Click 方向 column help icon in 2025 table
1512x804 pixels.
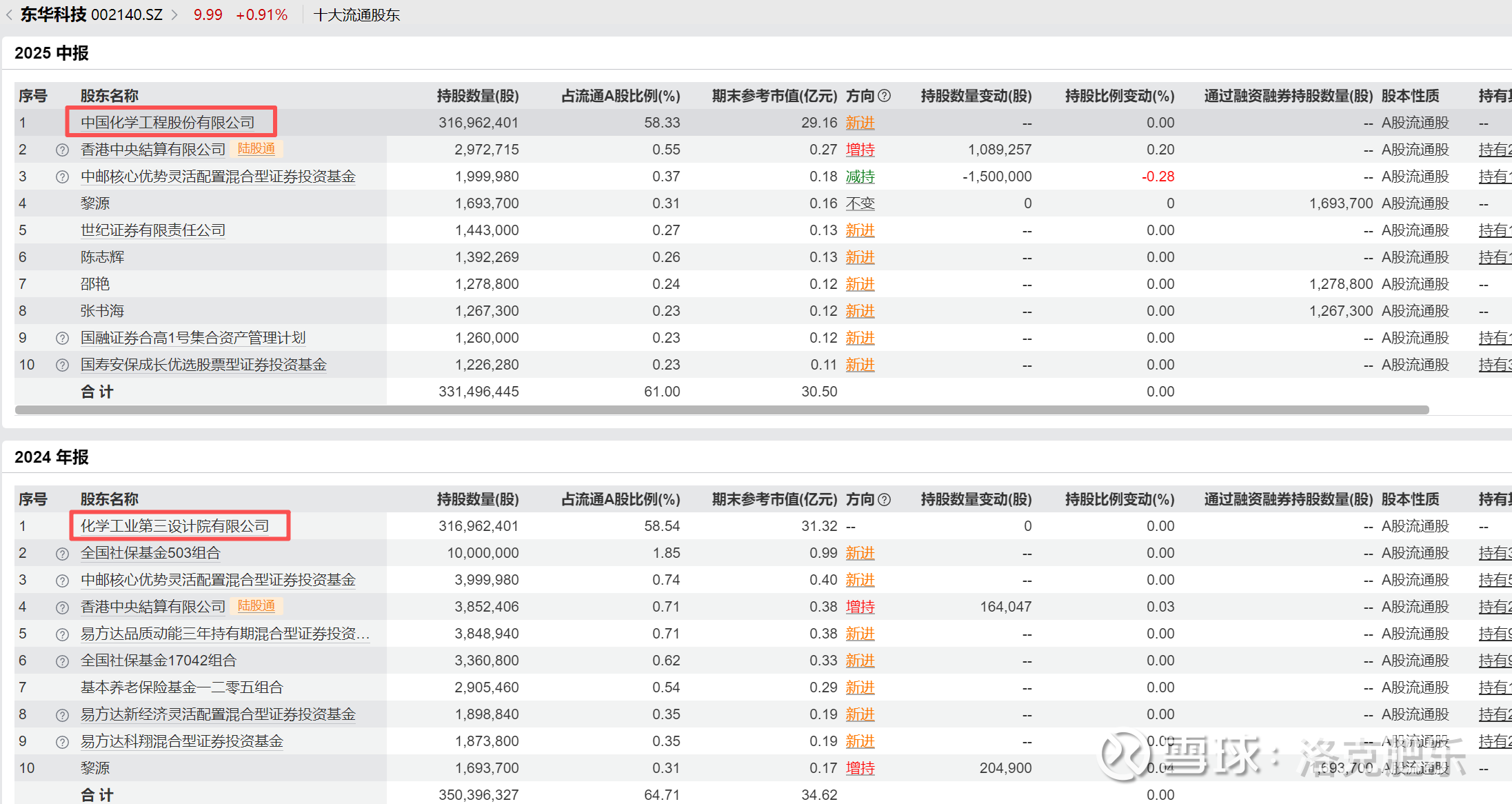pos(885,96)
